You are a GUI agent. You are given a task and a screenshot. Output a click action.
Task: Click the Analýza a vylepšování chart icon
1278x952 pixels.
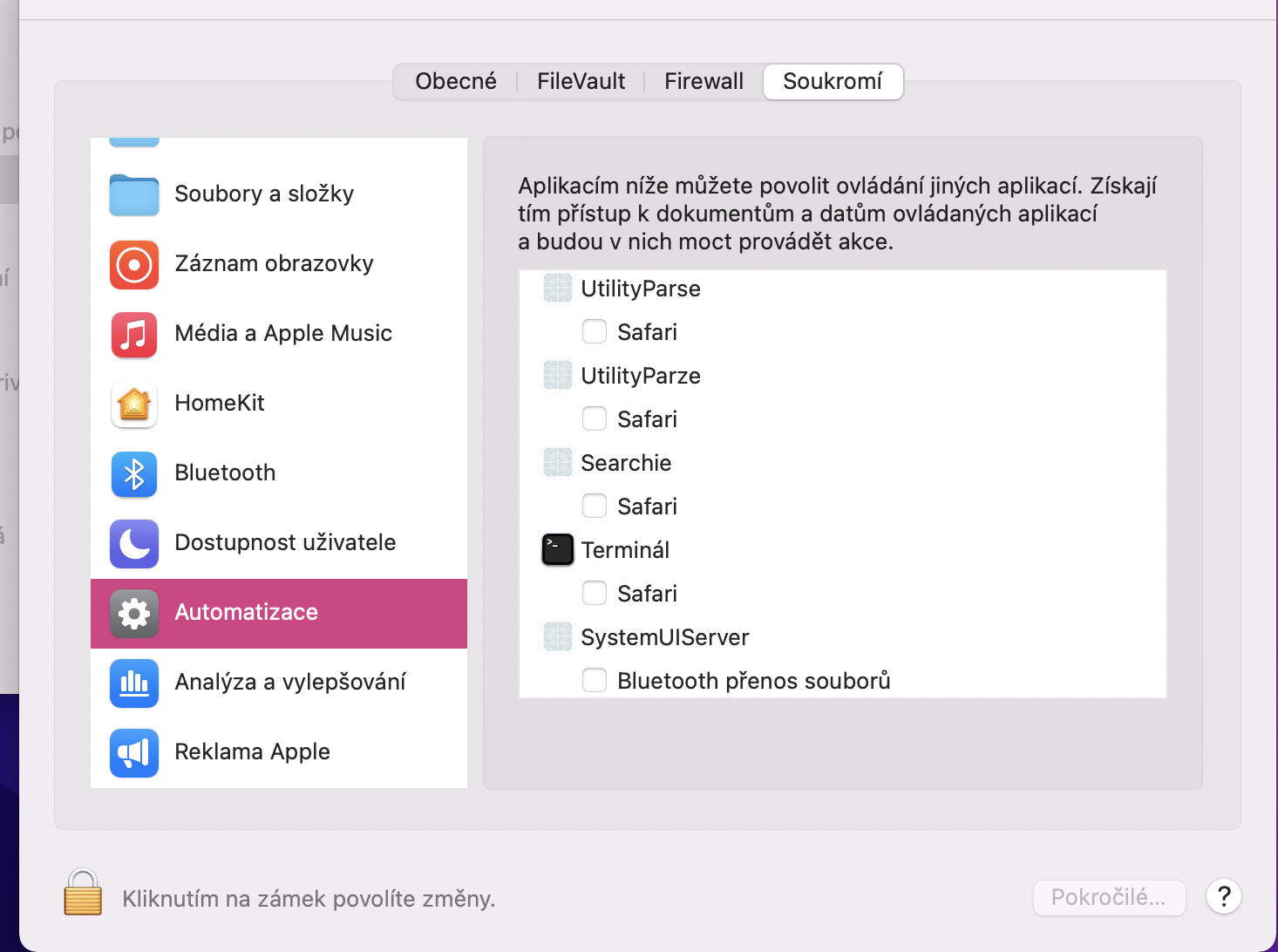[134, 683]
